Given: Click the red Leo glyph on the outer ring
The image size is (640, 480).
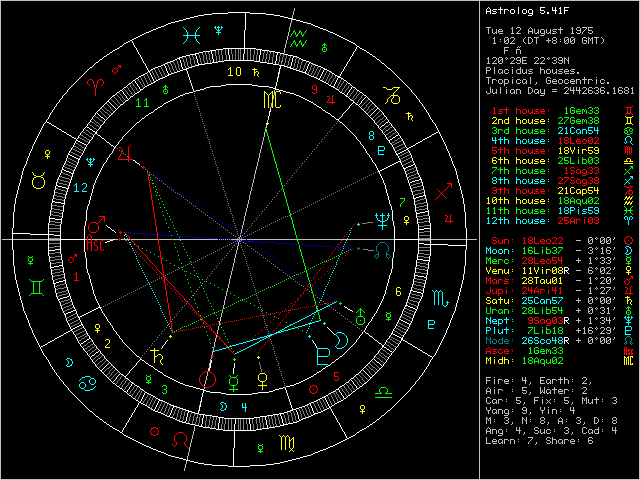Looking at the screenshot, I should coord(180,439).
